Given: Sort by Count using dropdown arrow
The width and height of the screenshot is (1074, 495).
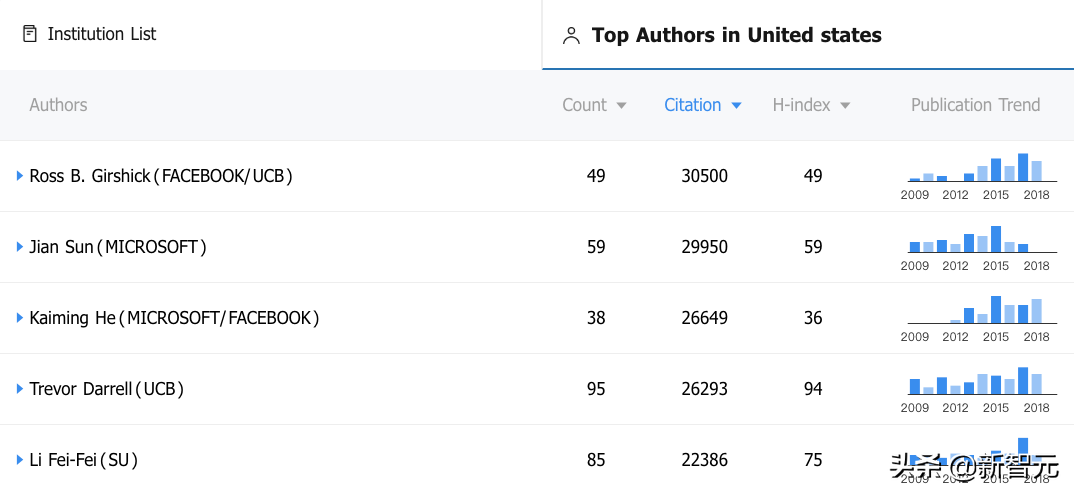Looking at the screenshot, I should coord(621,105).
